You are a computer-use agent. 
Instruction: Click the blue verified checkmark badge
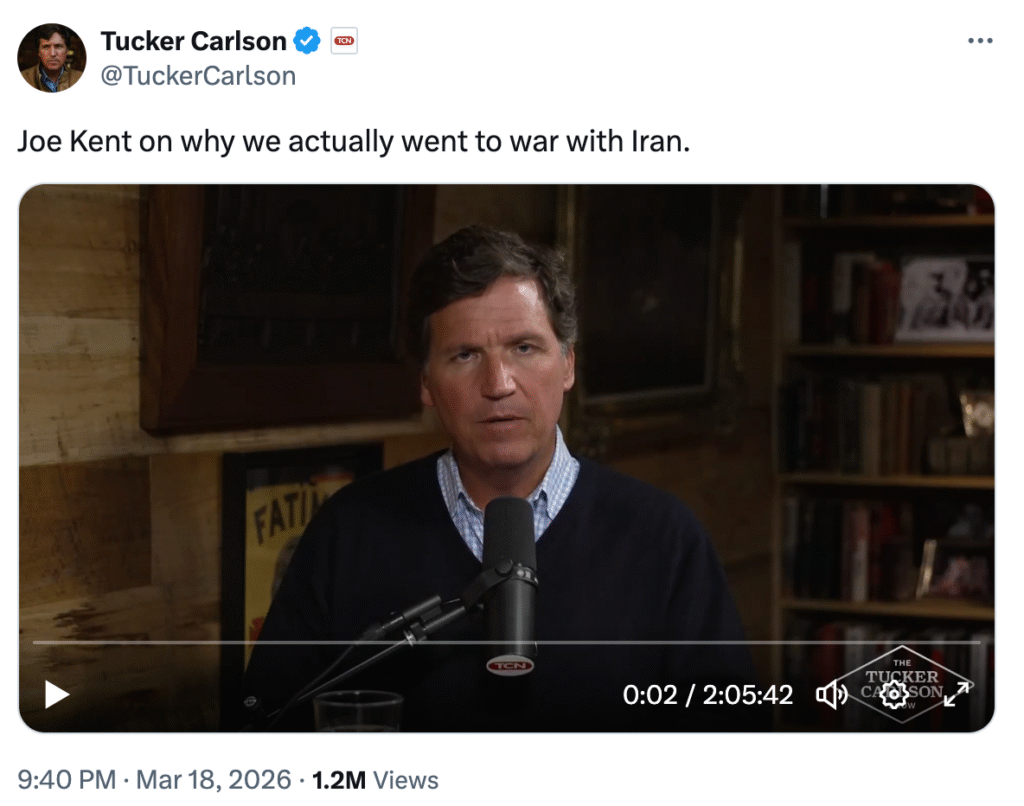(307, 41)
